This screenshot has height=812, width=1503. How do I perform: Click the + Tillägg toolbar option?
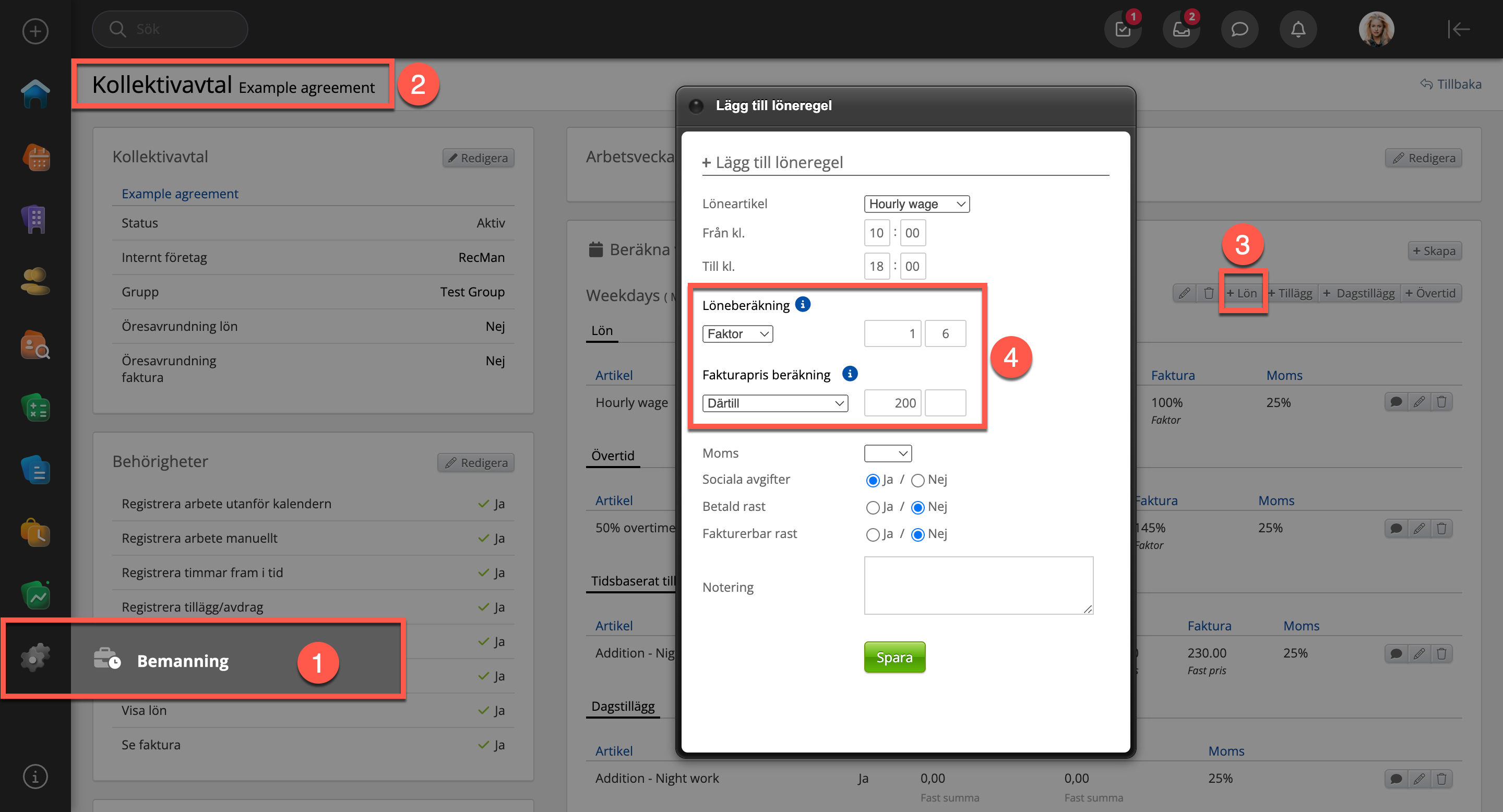[x=1291, y=293]
